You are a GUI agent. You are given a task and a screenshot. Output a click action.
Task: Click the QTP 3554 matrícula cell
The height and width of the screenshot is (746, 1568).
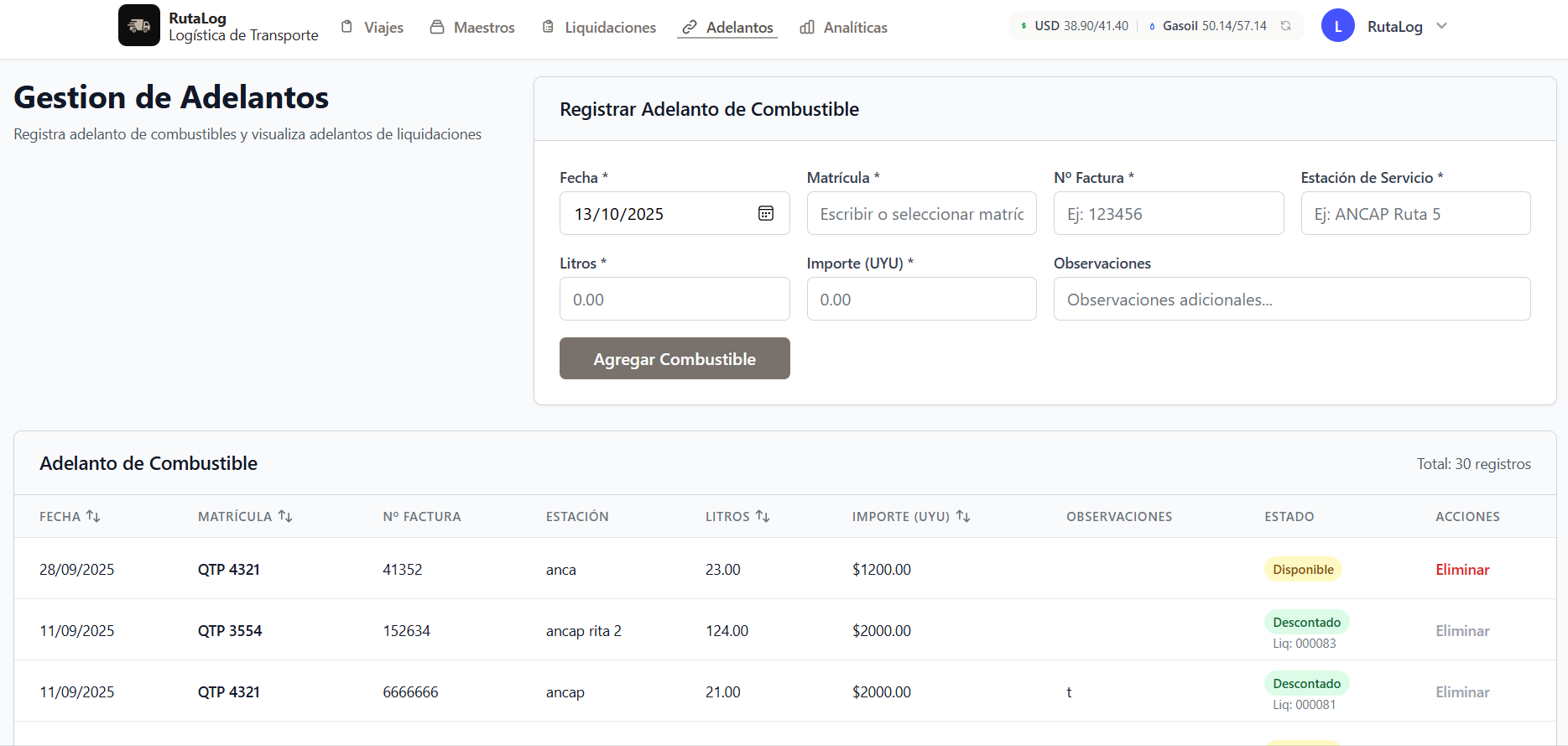tap(230, 630)
